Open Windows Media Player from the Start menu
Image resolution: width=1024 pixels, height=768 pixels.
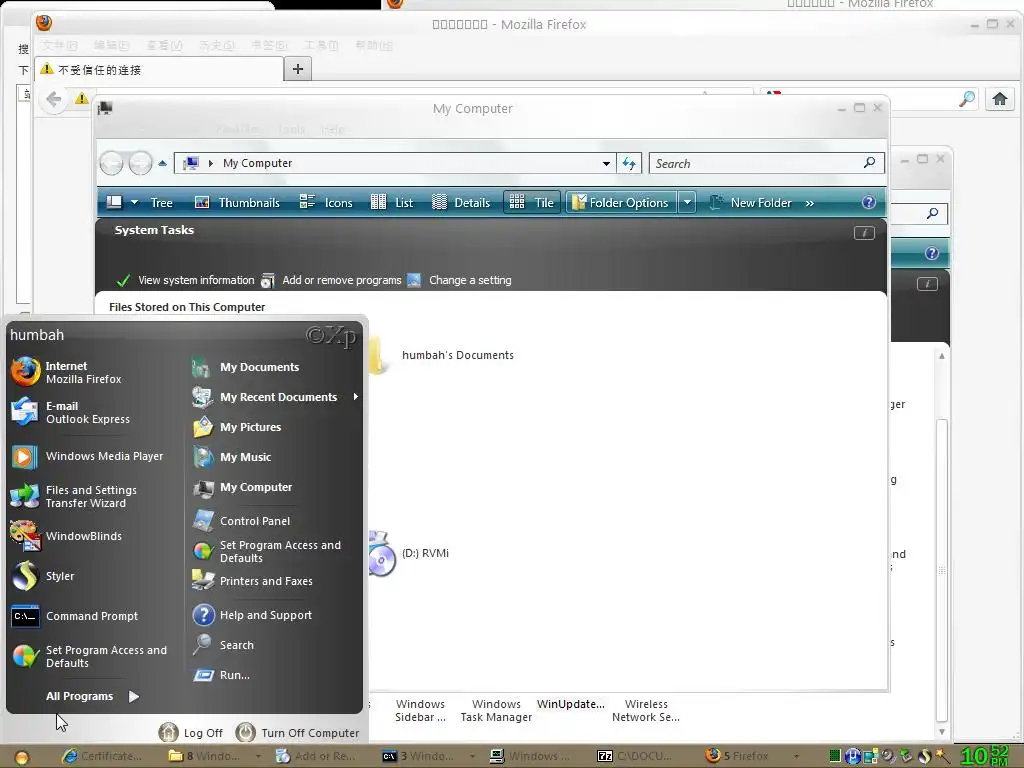(x=88, y=456)
